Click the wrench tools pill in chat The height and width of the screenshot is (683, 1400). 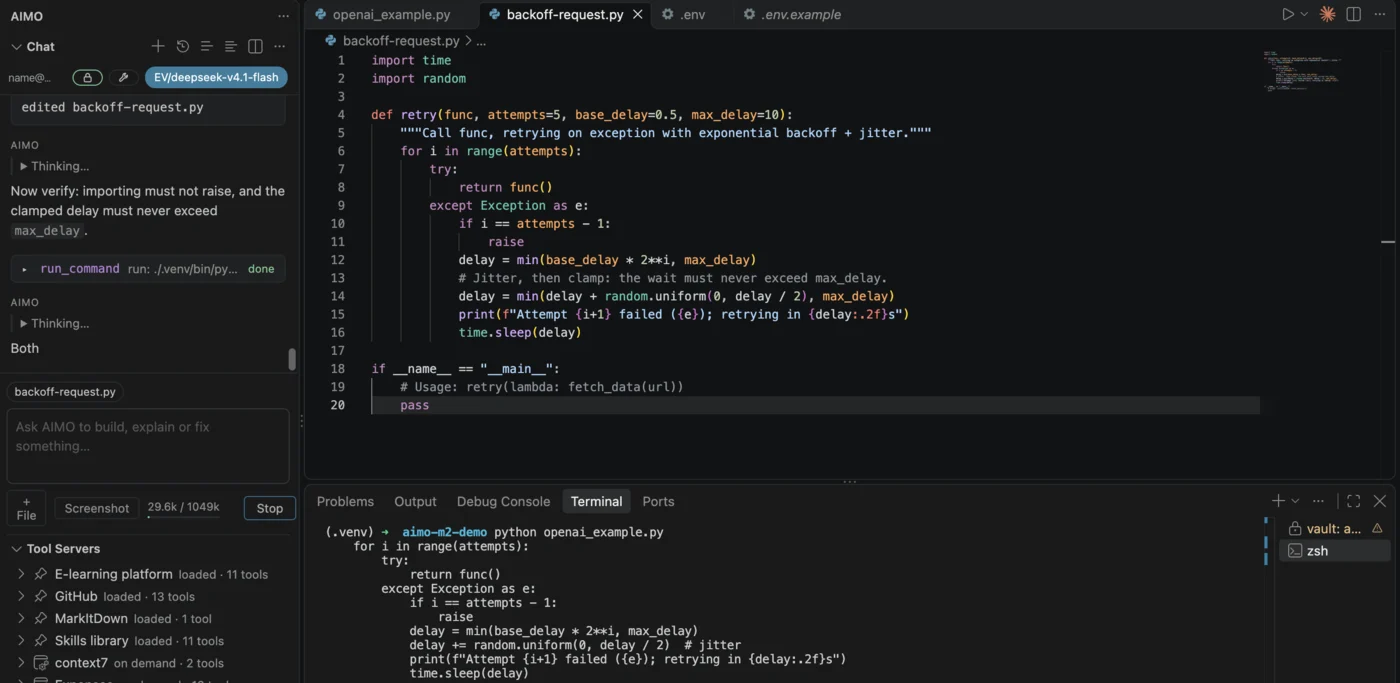point(123,77)
